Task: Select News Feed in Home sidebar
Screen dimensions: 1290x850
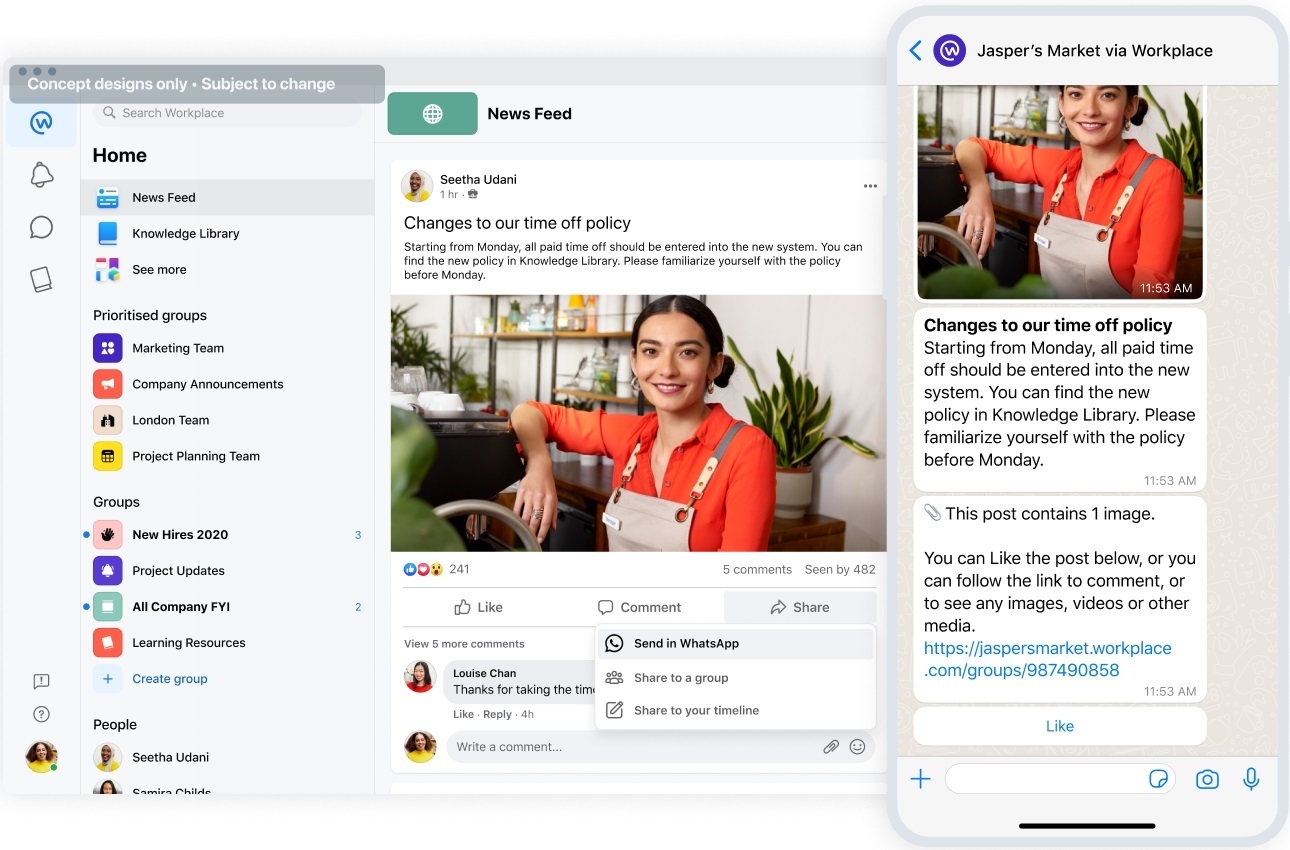Action: point(227,198)
